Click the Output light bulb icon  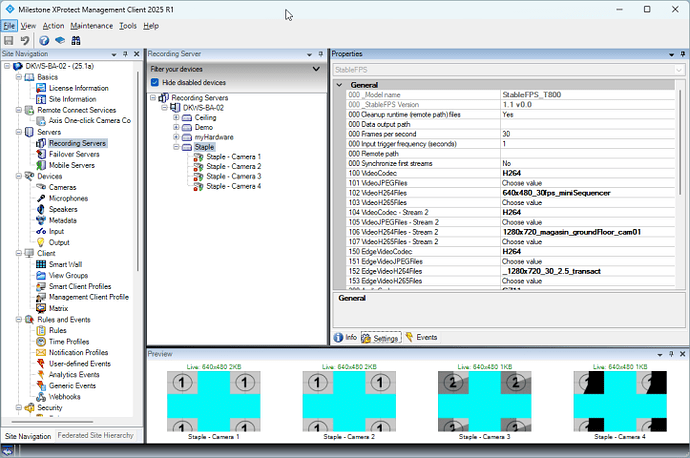[x=41, y=242]
